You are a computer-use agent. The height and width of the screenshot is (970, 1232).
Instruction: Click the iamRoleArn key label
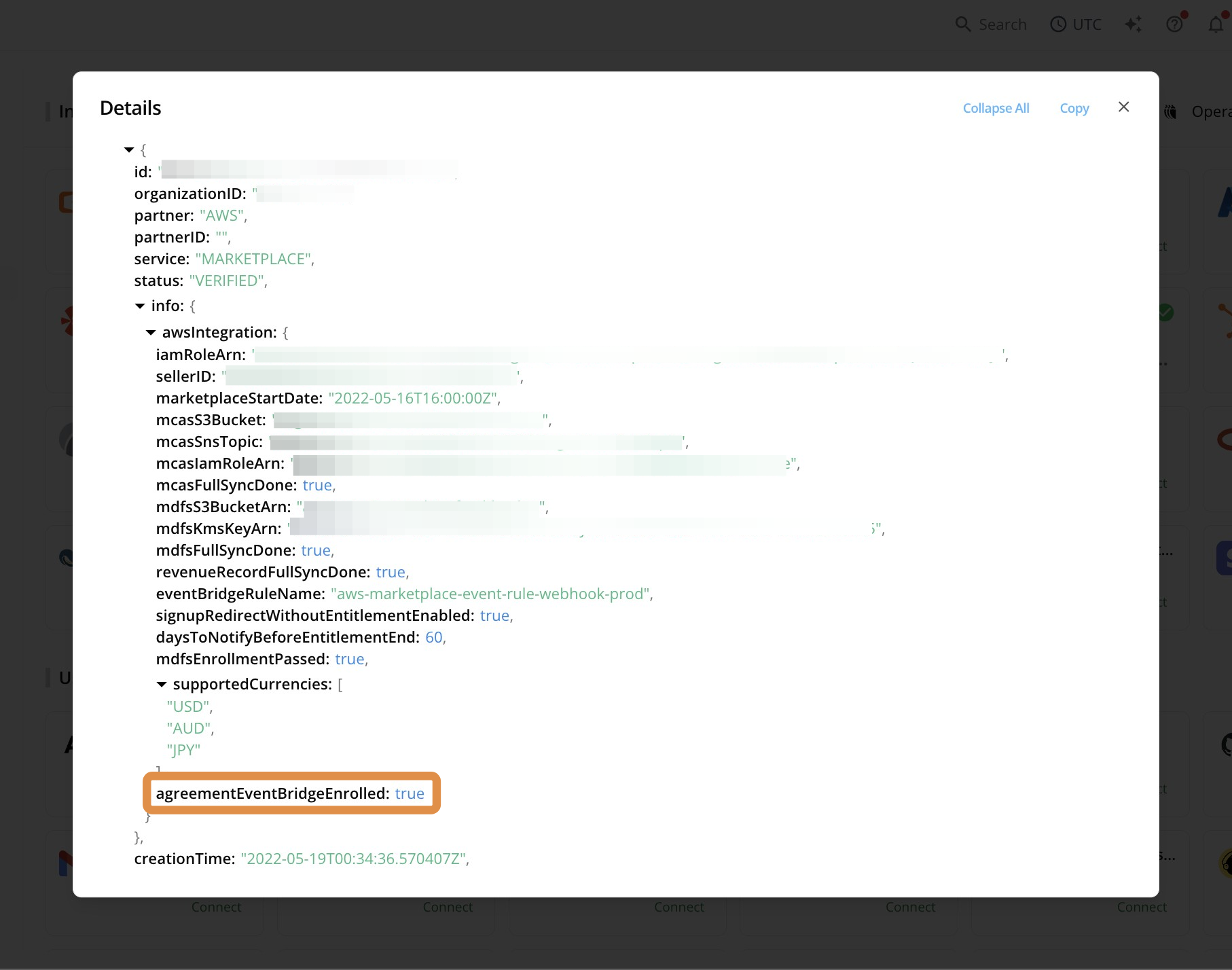click(x=200, y=355)
